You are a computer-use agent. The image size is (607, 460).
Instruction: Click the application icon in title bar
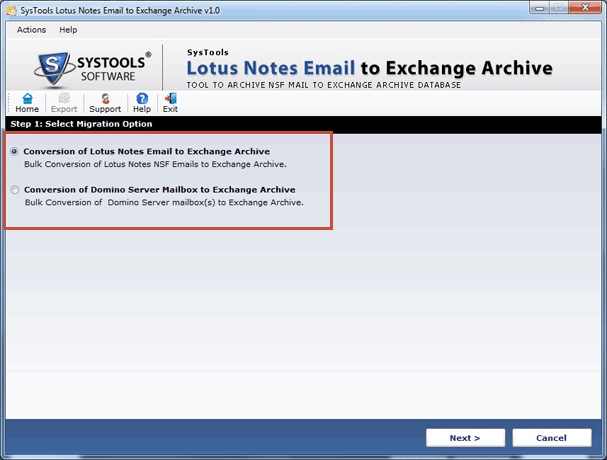point(11,10)
